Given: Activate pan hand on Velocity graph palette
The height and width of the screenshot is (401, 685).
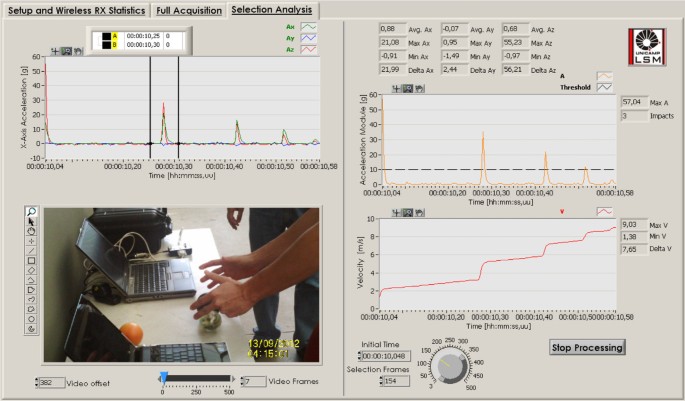Looking at the screenshot, I should click(419, 213).
